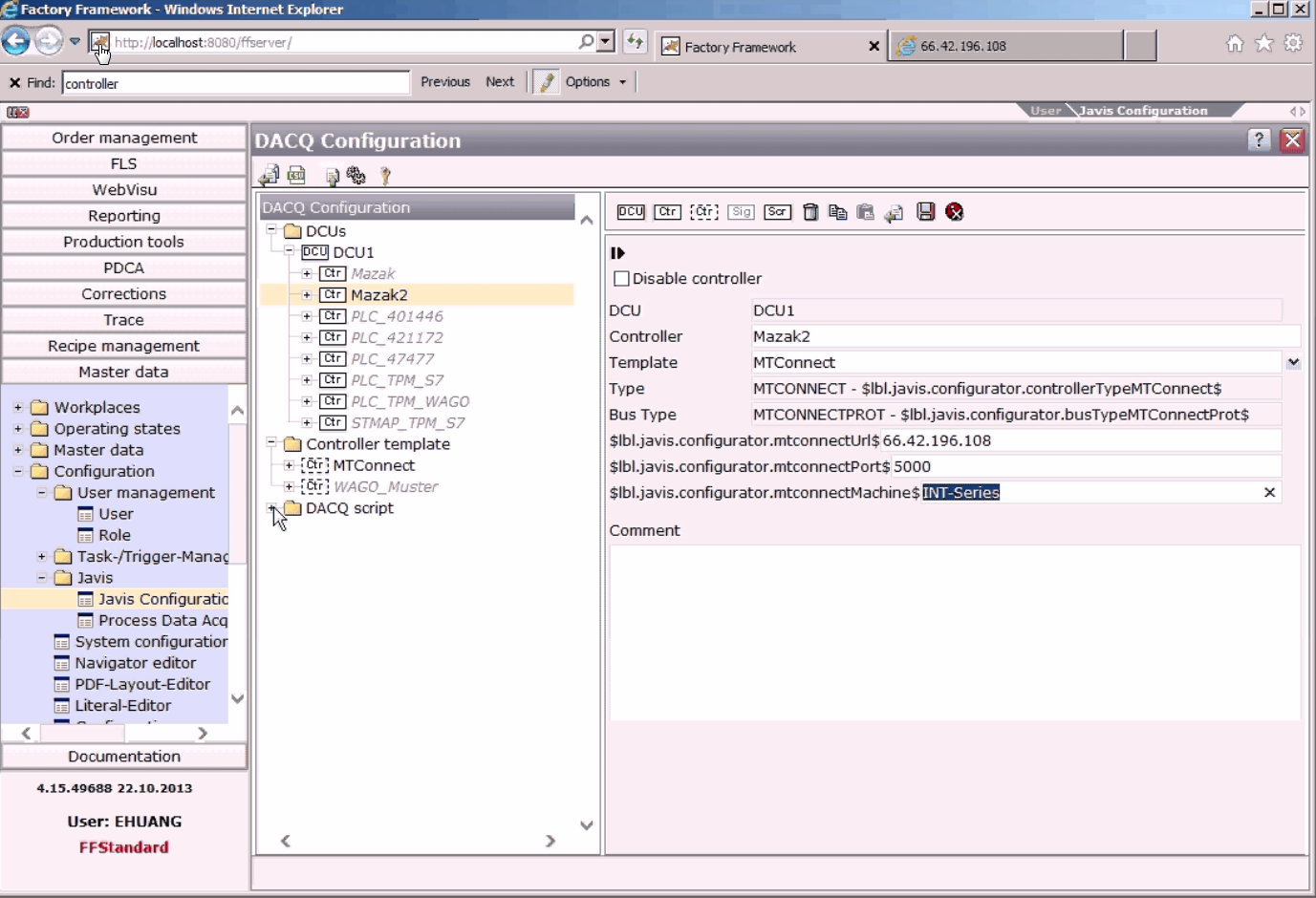1316x898 pixels.
Task: Click the Next find button
Action: click(499, 82)
